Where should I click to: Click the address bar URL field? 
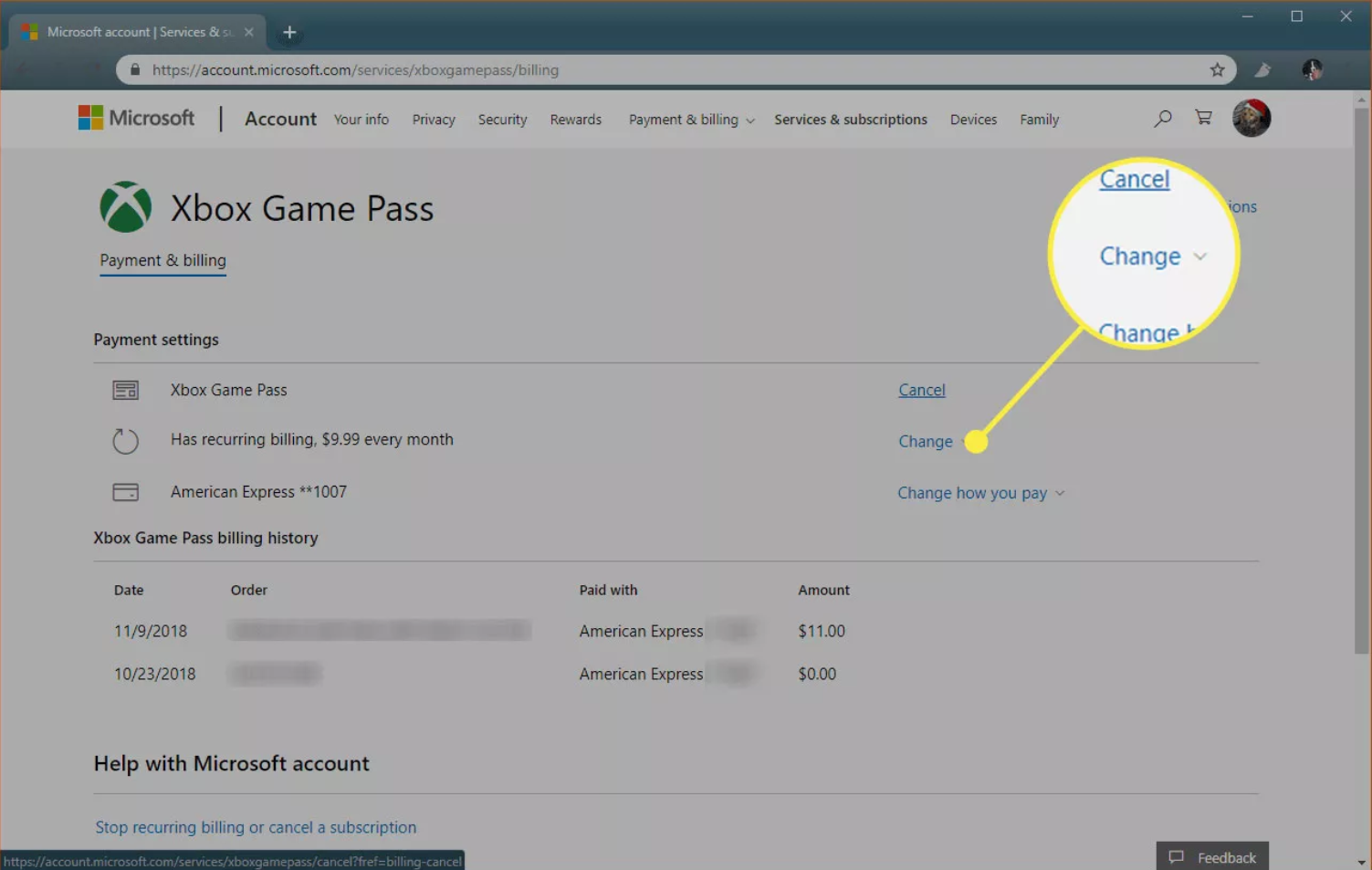[x=676, y=70]
